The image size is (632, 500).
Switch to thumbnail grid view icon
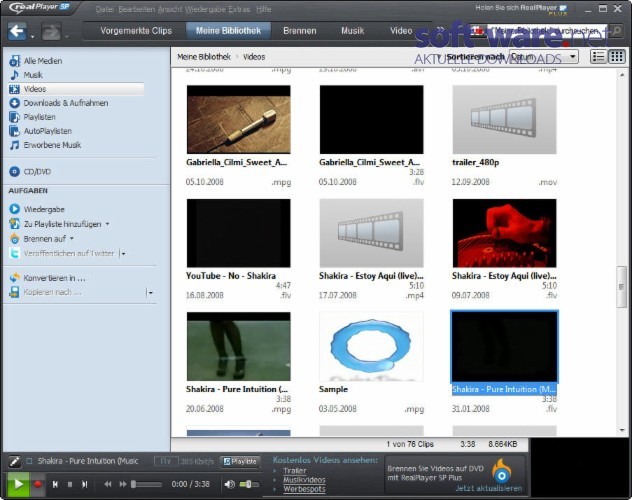617,57
